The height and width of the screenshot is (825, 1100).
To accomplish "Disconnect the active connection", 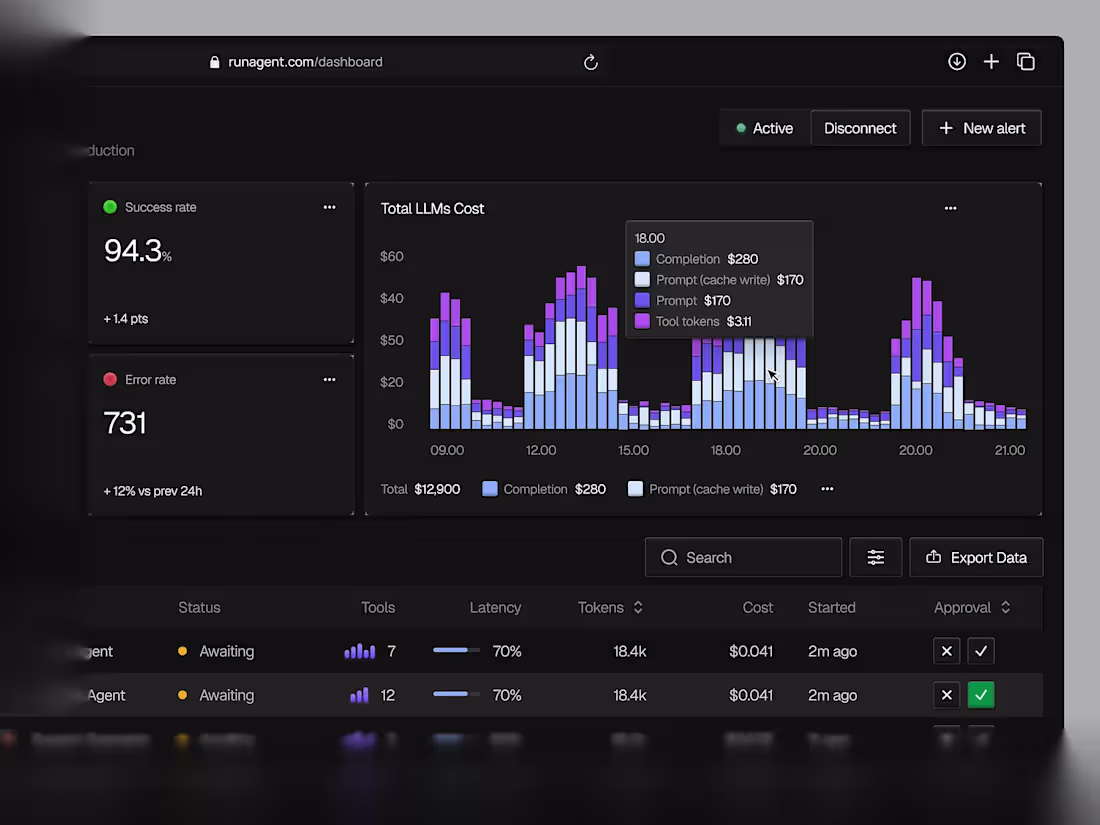I will tap(860, 128).
